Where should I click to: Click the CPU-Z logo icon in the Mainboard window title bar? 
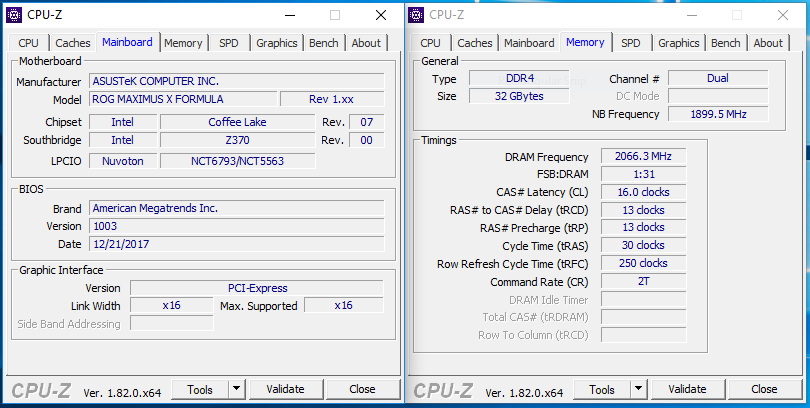click(x=14, y=15)
